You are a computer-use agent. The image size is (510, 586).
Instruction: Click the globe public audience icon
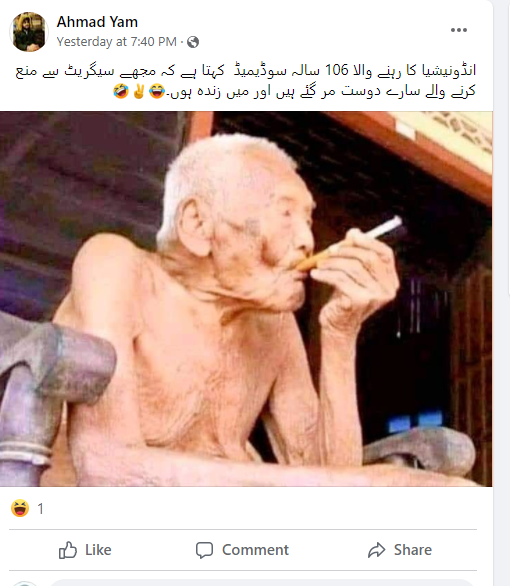pos(193,42)
